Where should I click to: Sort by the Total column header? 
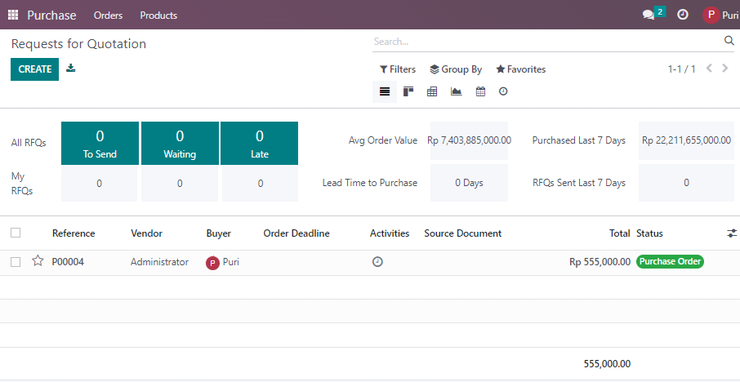[620, 233]
